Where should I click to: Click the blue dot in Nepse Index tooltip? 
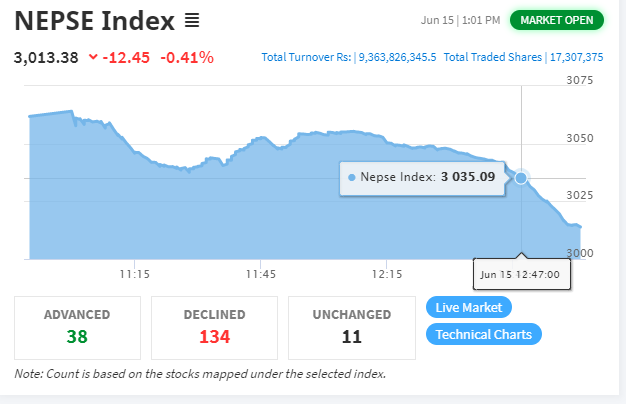(351, 178)
